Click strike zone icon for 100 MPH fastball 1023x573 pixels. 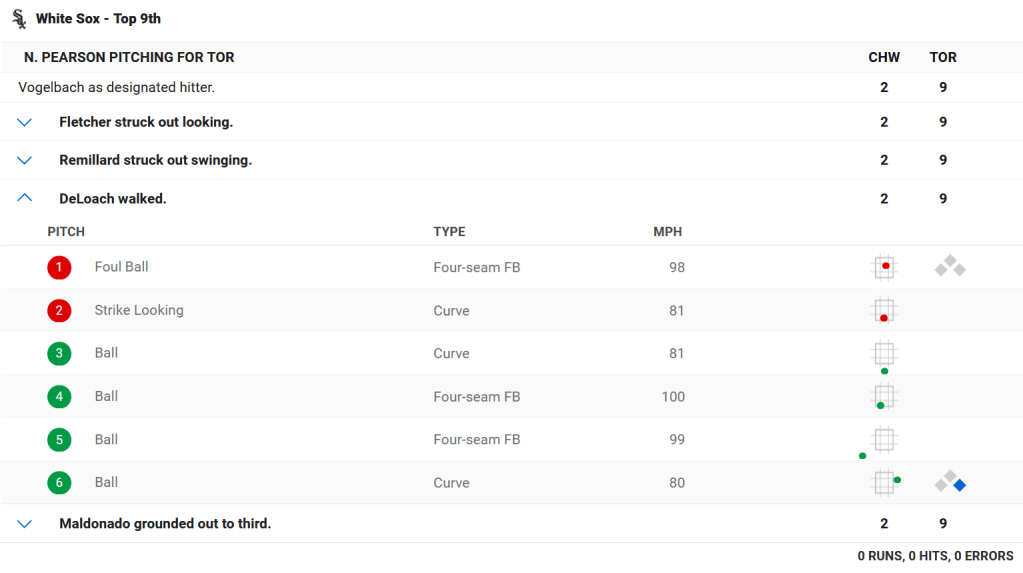[x=883, y=397]
